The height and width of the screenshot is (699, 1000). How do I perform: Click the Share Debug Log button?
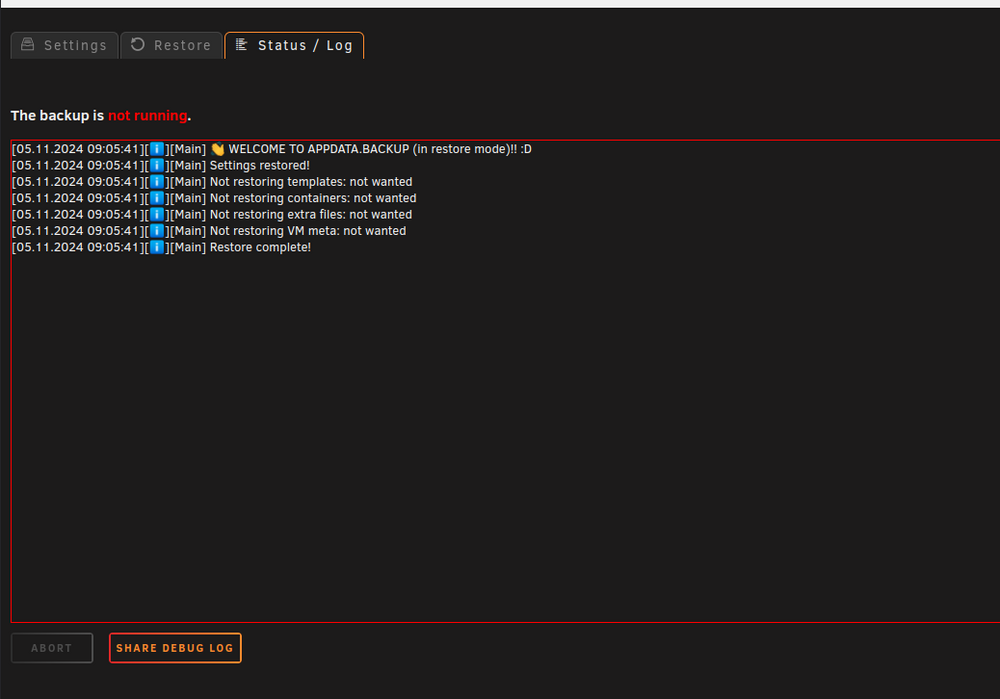pyautogui.click(x=175, y=648)
